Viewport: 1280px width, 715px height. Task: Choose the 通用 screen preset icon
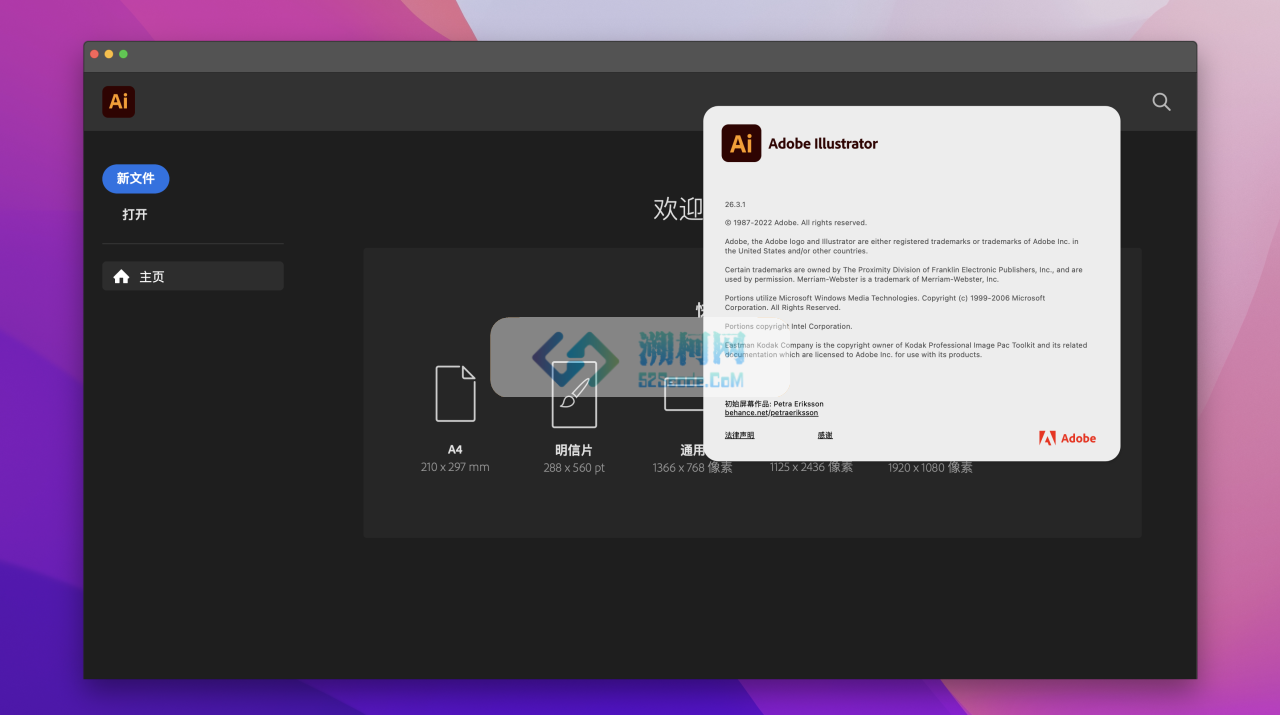click(684, 395)
